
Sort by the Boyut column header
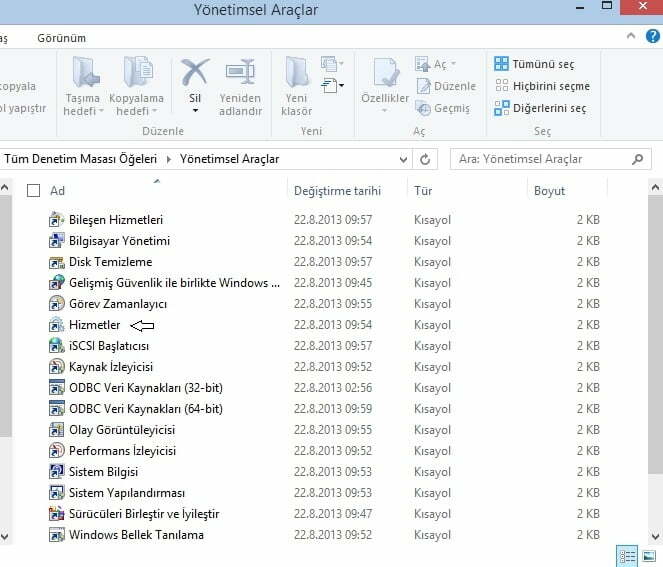coord(567,191)
